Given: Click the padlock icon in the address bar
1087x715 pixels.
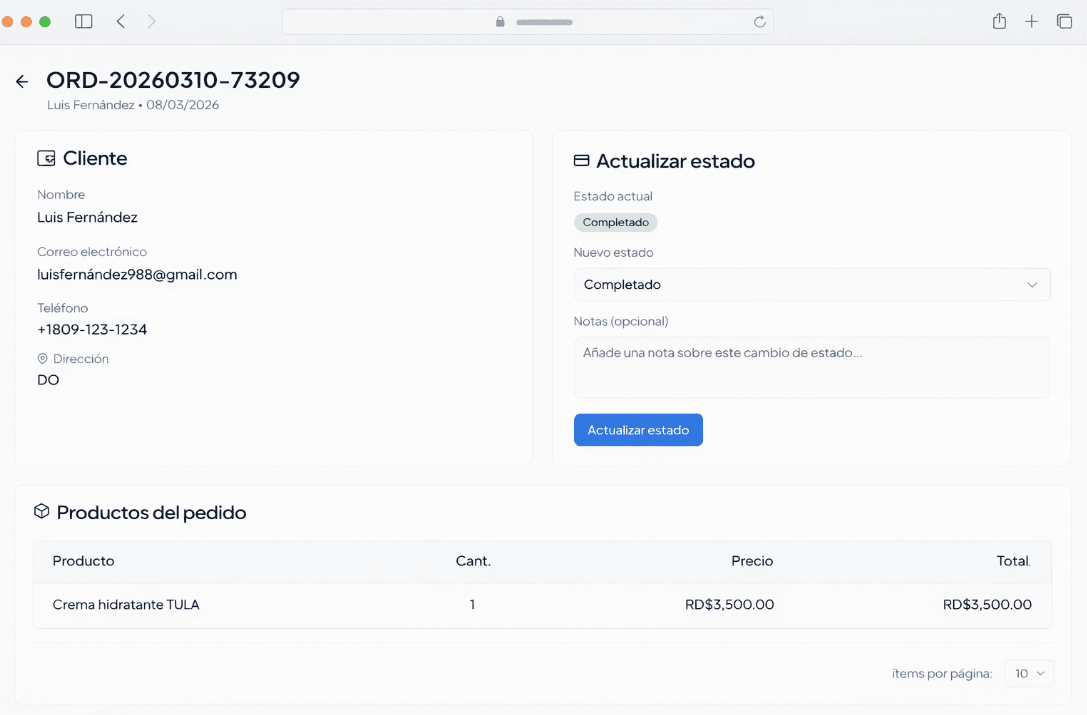Looking at the screenshot, I should coord(500,21).
